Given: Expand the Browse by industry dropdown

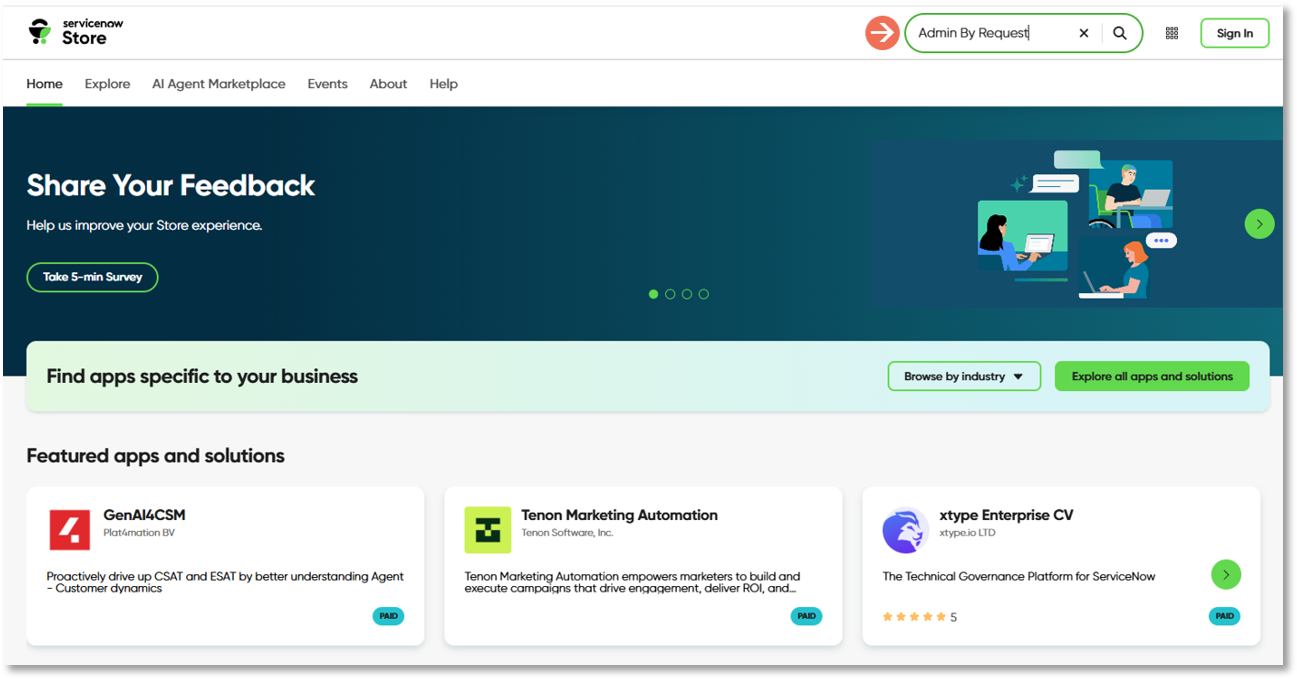Looking at the screenshot, I should tap(963, 376).
